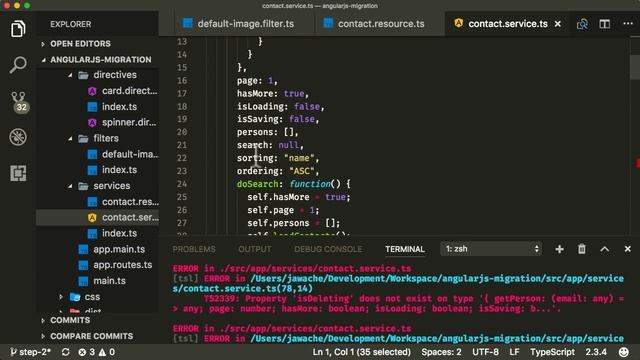640x360 pixels.
Task: Click the 'sorting: "name"' code line
Action: (278, 158)
